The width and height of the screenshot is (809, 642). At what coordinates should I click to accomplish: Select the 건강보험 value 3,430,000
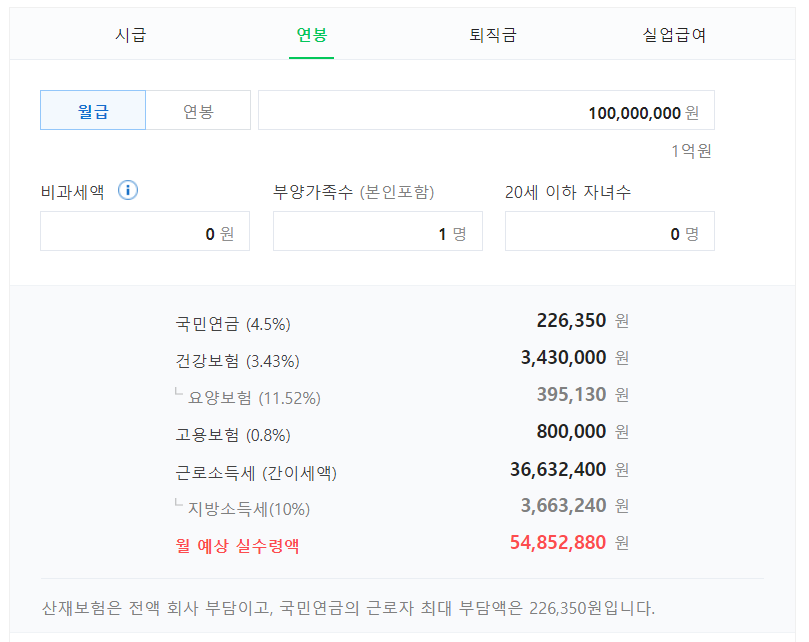tap(564, 358)
